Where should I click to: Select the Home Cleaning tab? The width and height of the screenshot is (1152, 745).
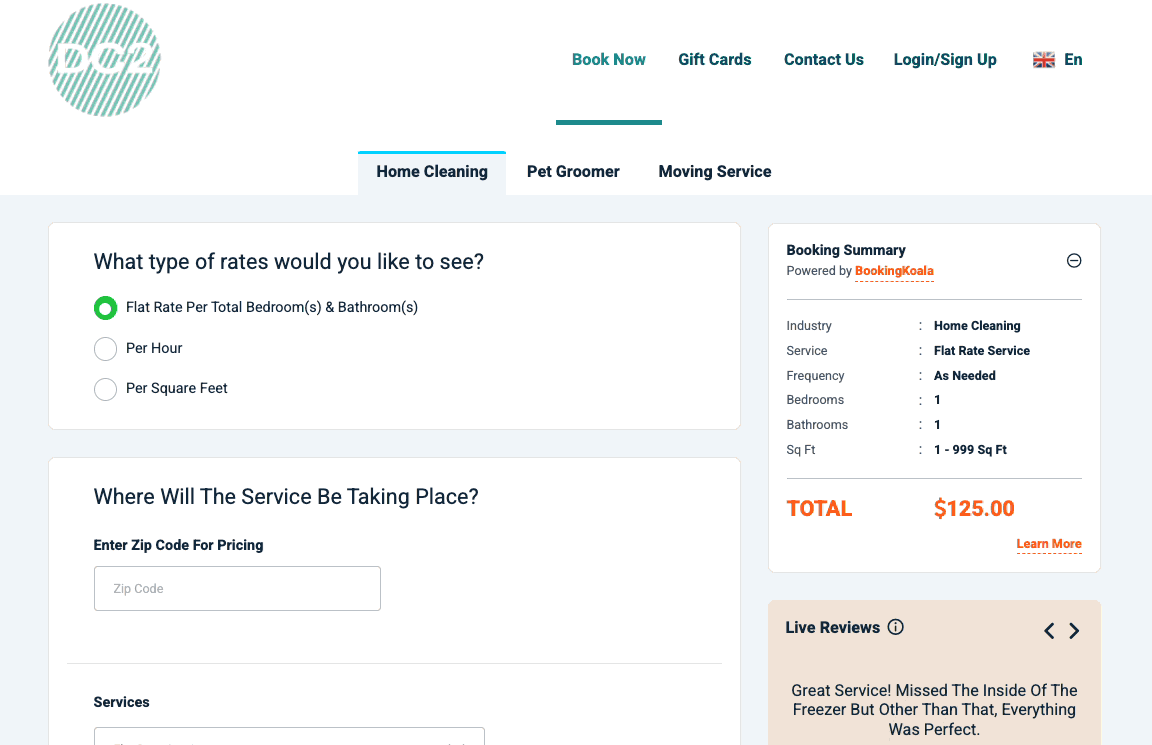pos(432,172)
